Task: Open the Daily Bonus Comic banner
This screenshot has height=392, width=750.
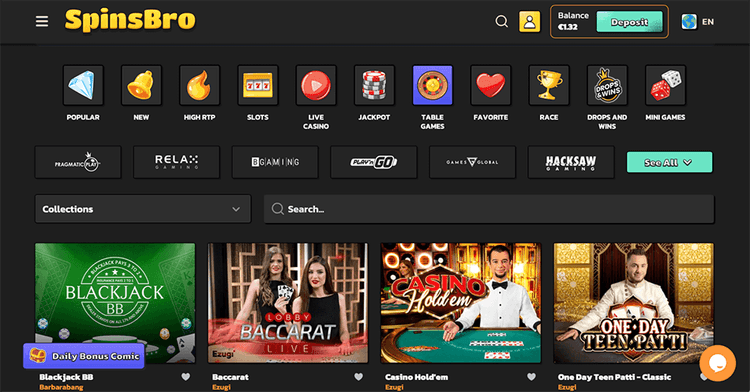Action: 84,356
